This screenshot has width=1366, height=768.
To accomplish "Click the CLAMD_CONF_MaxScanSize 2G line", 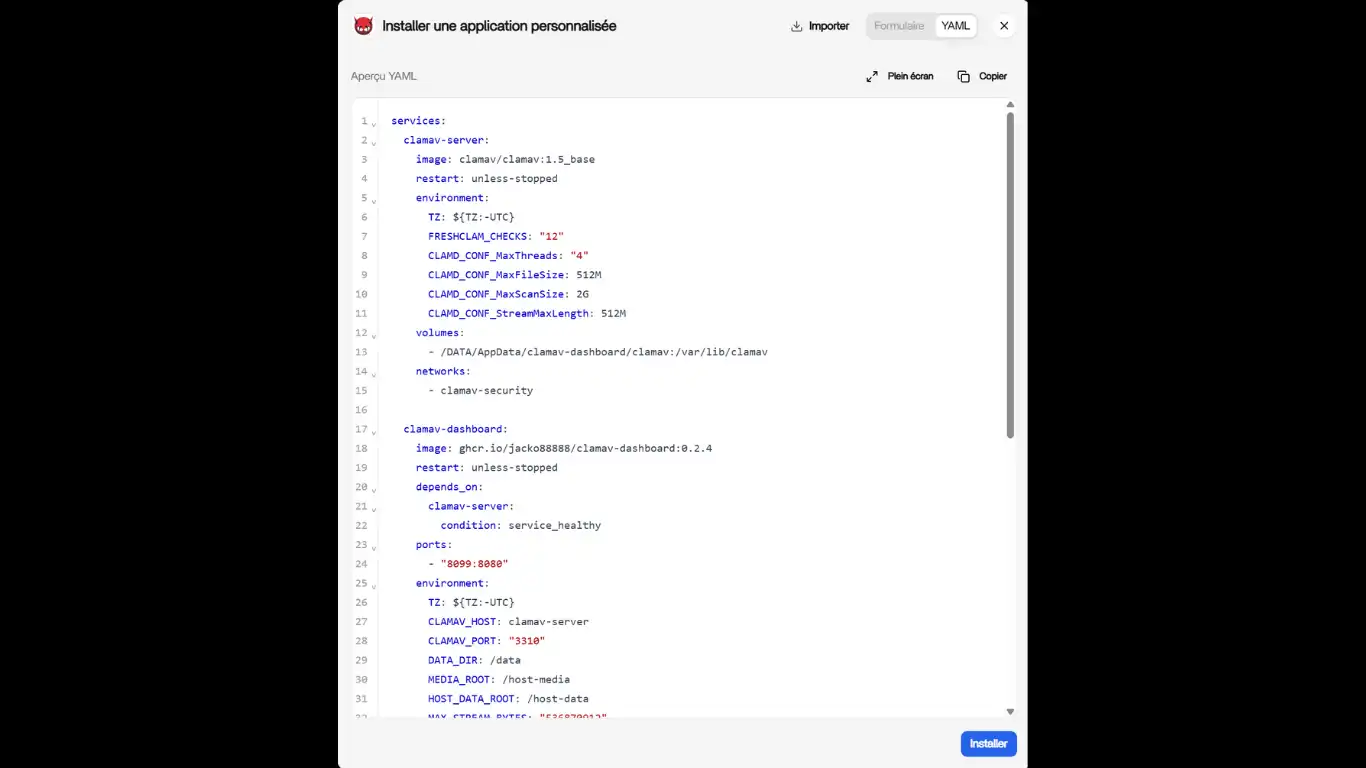I will pyautogui.click(x=508, y=294).
